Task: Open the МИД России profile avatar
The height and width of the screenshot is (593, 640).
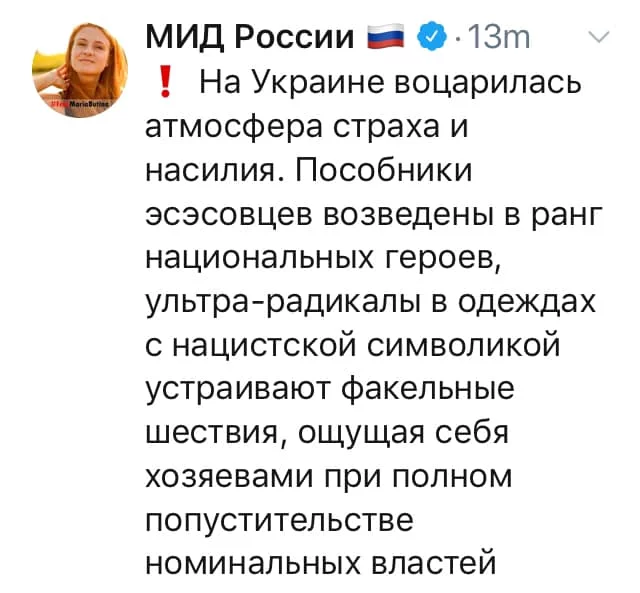Action: [80, 70]
